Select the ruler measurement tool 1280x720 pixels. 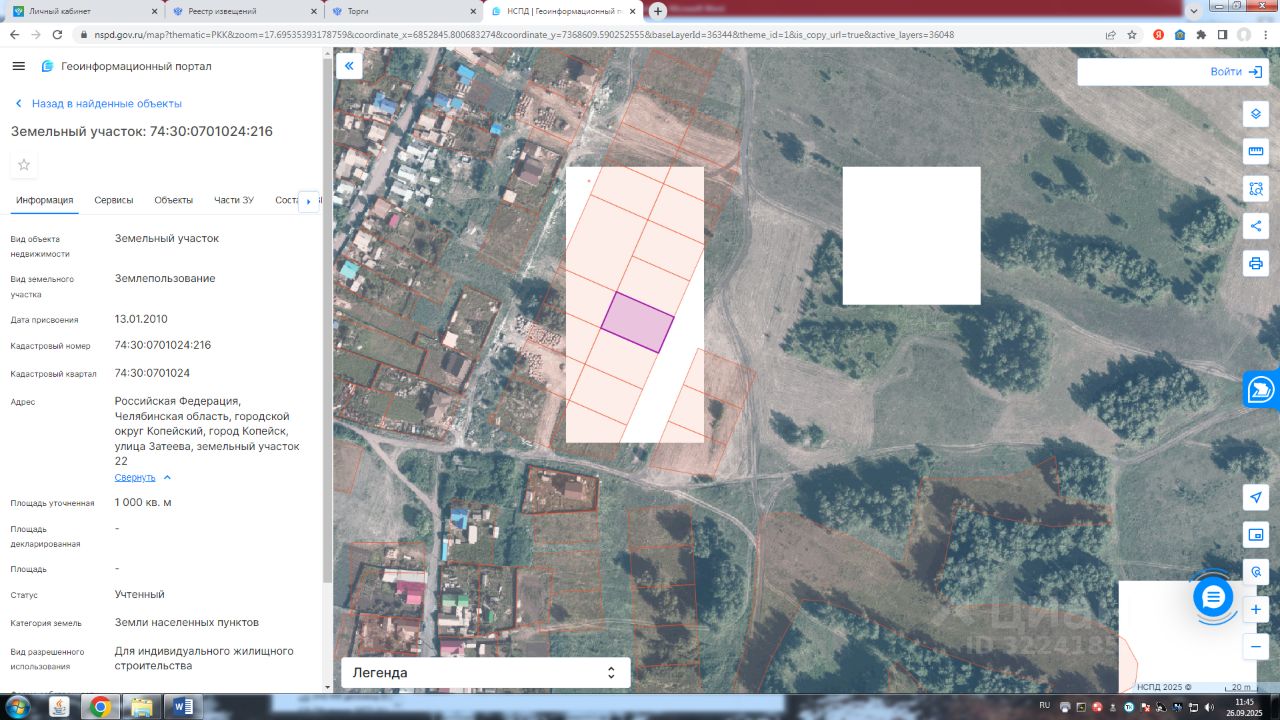(x=1256, y=151)
